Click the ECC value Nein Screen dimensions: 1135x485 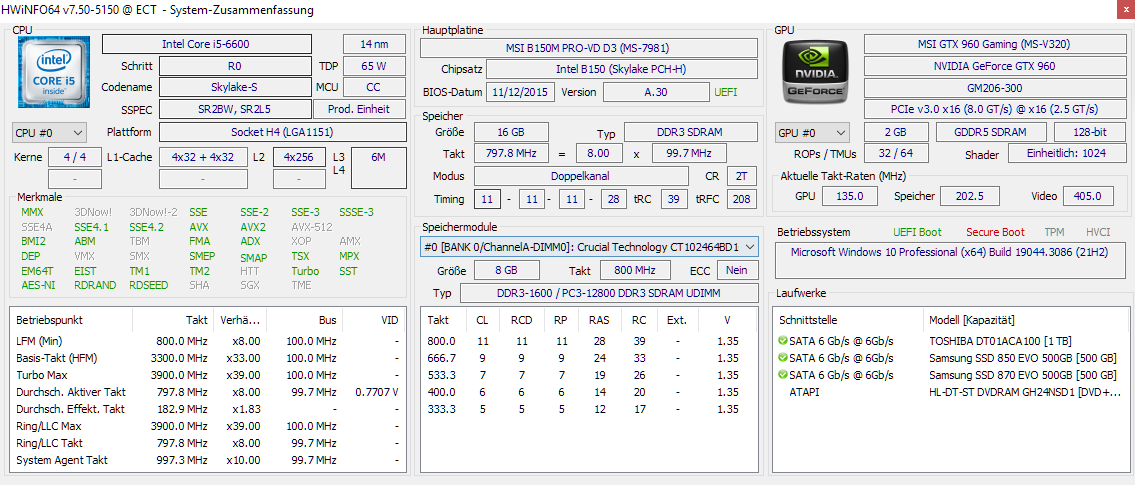[x=738, y=270]
